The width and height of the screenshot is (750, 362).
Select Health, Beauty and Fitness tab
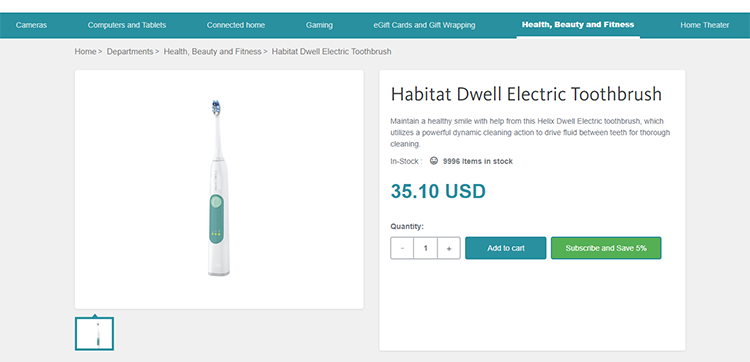(578, 24)
